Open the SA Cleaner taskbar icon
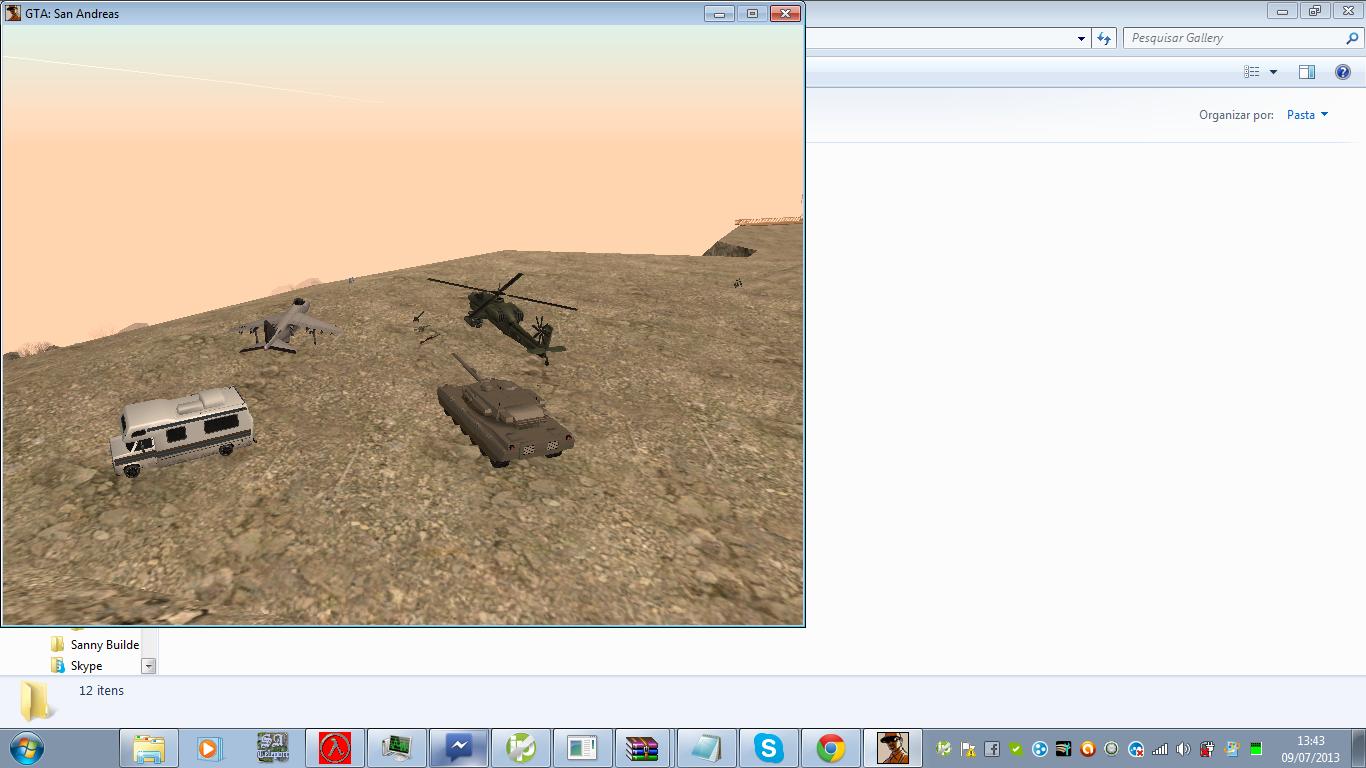Screen dimensions: 1366x768 point(272,748)
